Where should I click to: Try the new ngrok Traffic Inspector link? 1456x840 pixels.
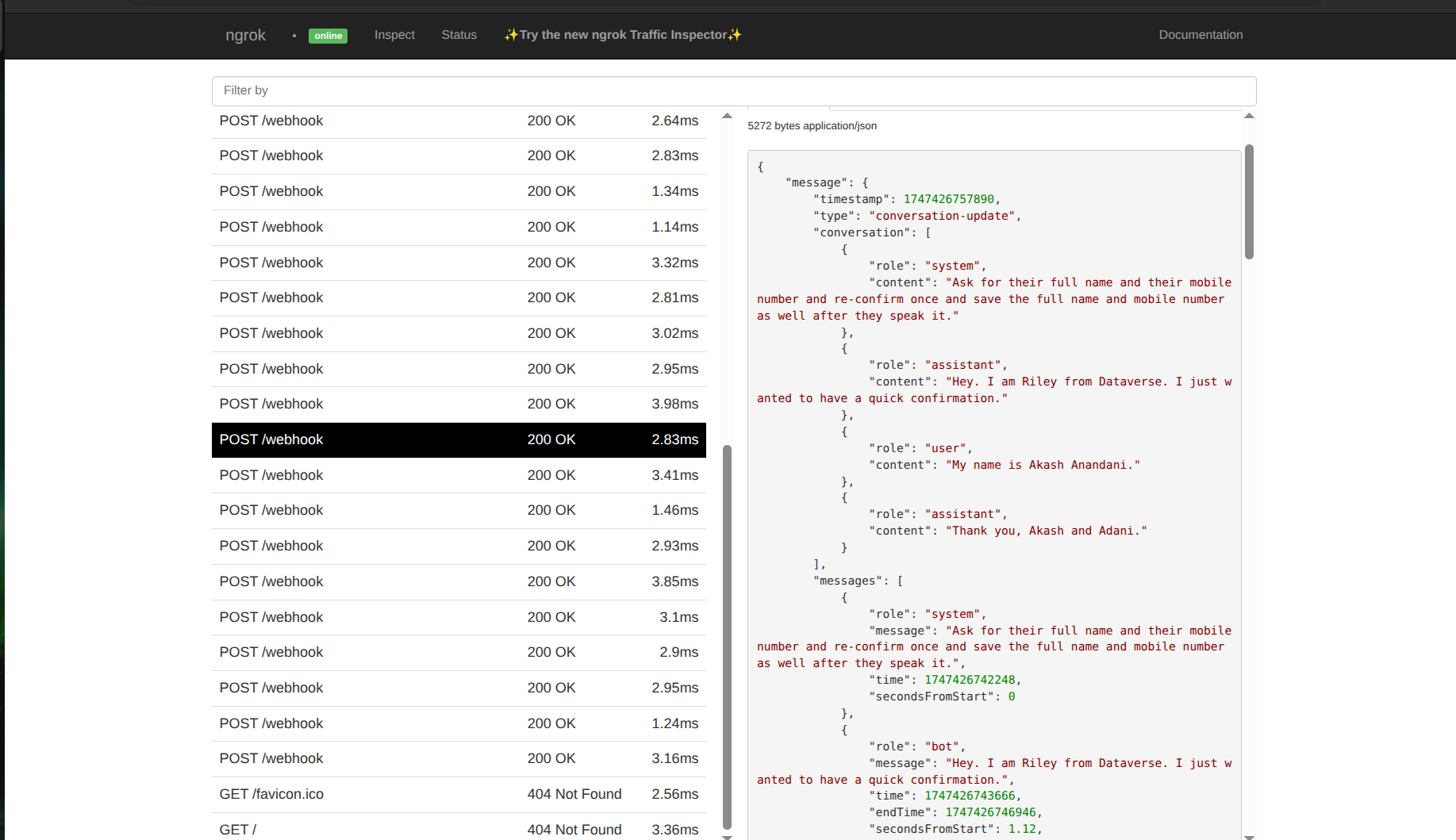(623, 35)
